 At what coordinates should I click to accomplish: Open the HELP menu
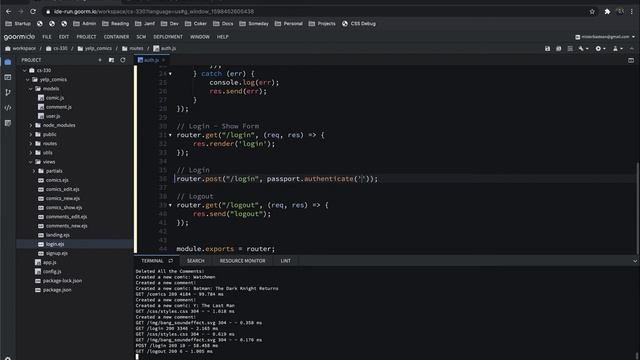tap(222, 37)
